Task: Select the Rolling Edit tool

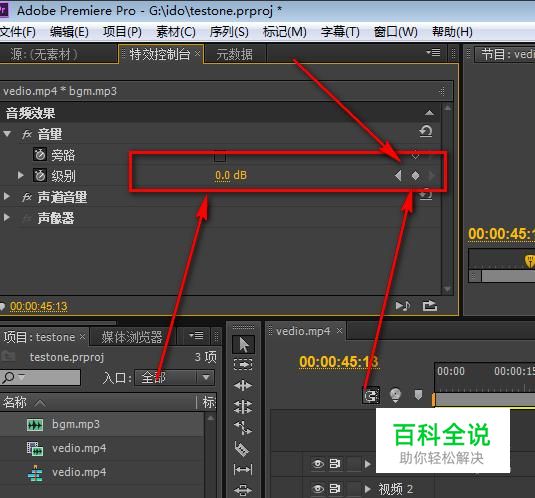Action: [243, 407]
